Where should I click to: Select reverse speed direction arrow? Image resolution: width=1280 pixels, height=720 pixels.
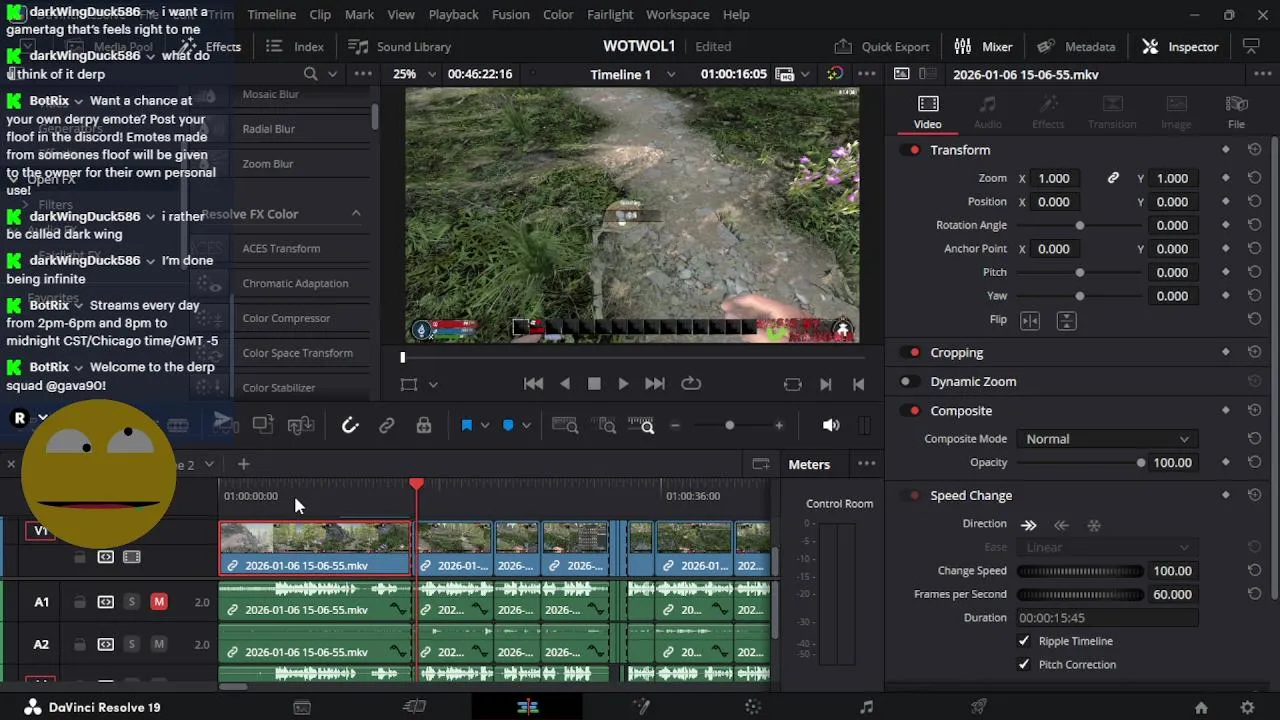(1061, 524)
